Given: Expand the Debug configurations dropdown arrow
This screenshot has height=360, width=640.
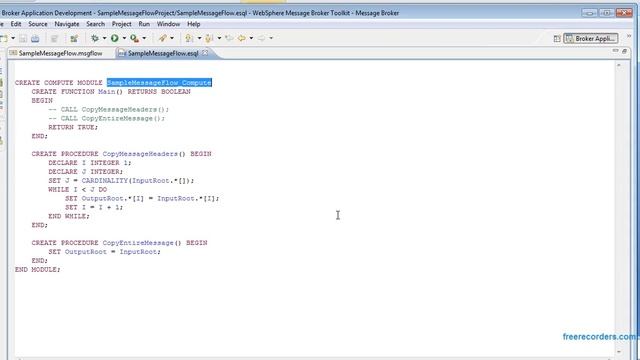Looking at the screenshot, I should click(104, 38).
